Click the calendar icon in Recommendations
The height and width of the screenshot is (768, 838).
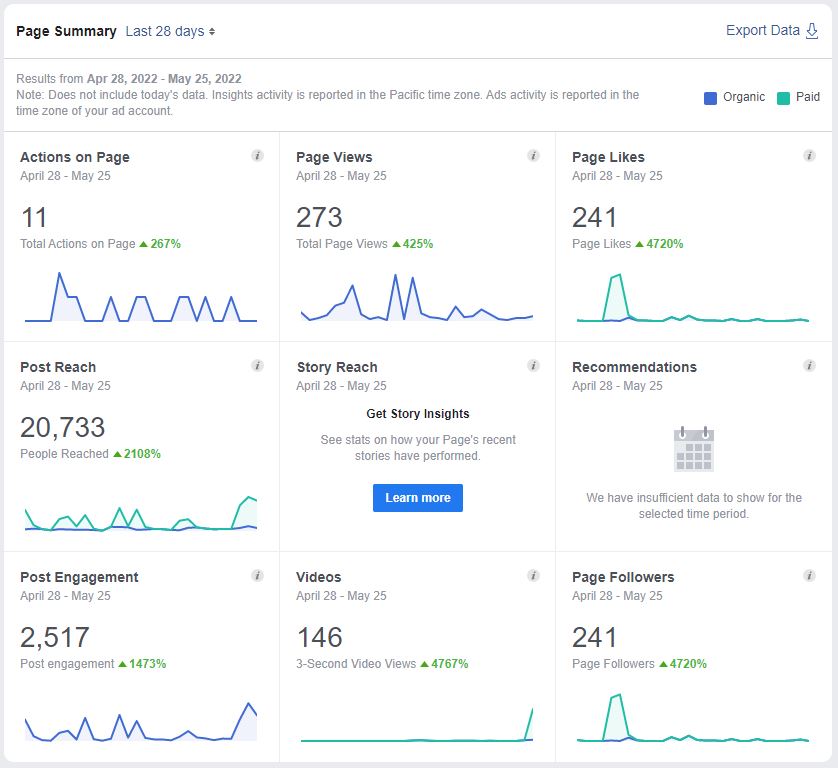[x=694, y=449]
